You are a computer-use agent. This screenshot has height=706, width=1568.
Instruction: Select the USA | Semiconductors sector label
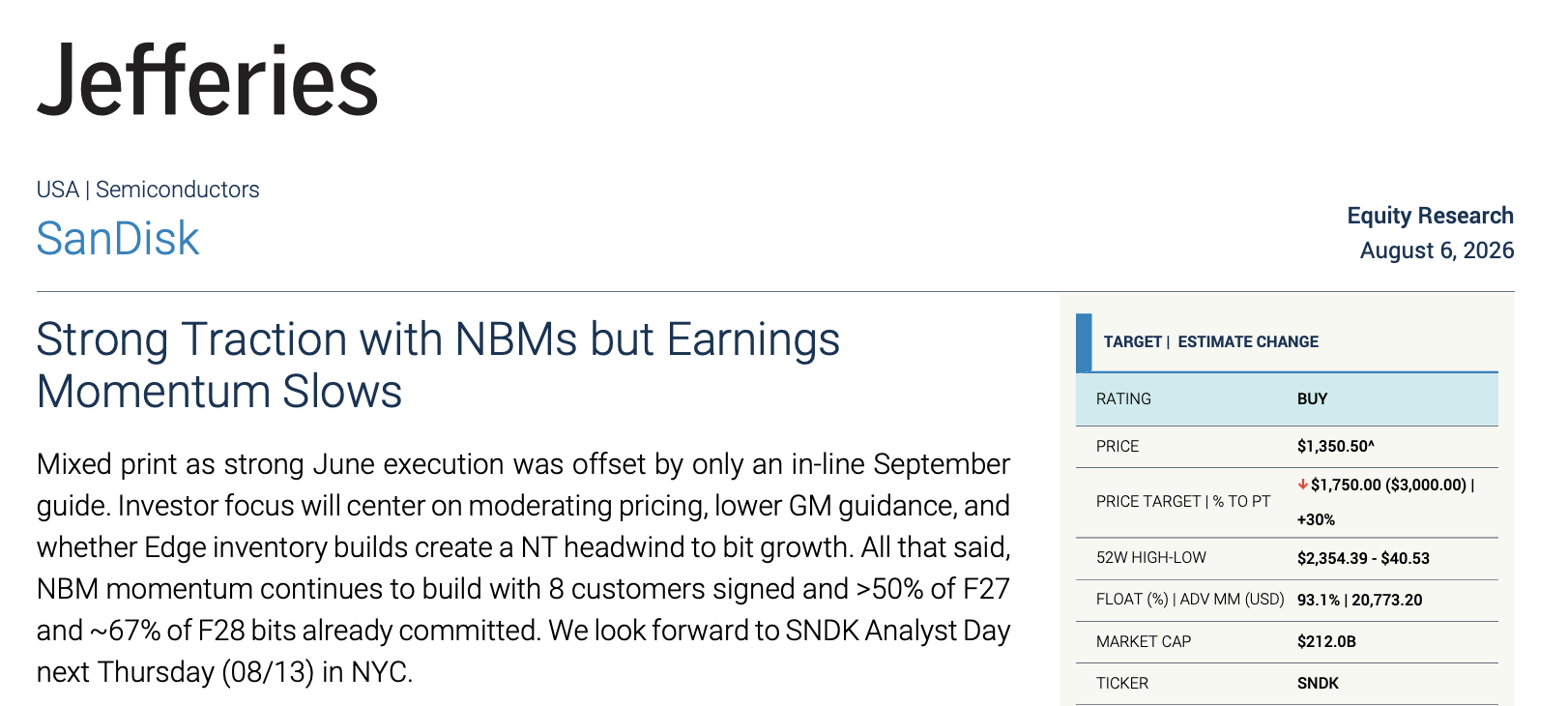click(148, 190)
